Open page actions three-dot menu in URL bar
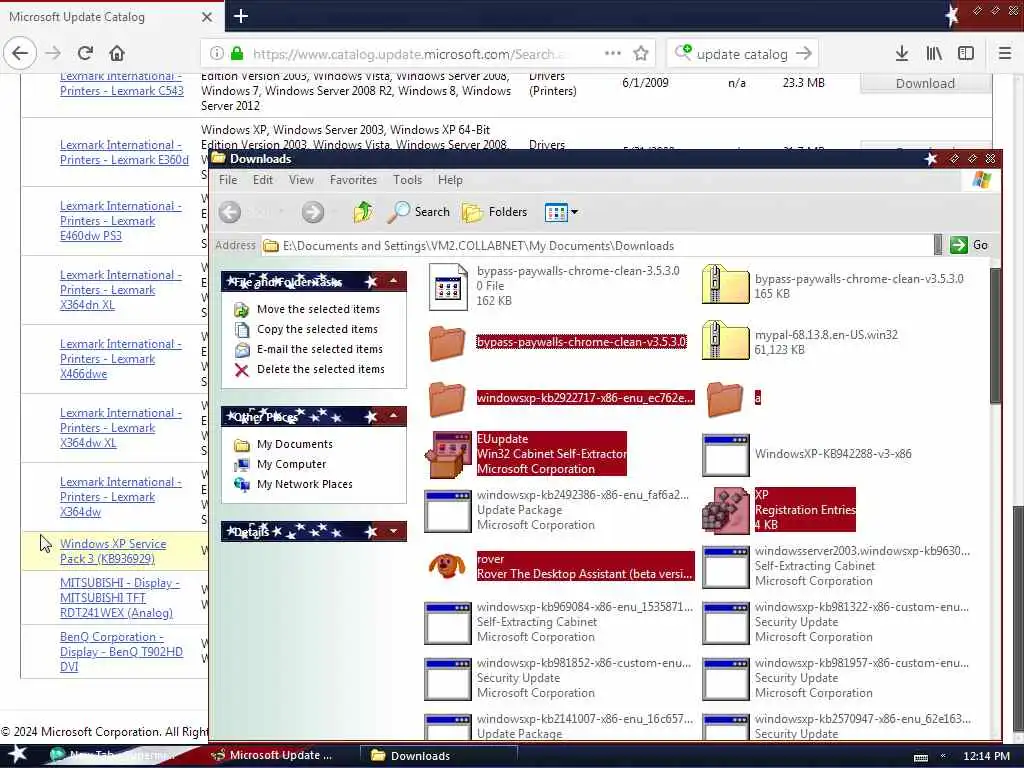1024x768 pixels. pyautogui.click(x=613, y=54)
